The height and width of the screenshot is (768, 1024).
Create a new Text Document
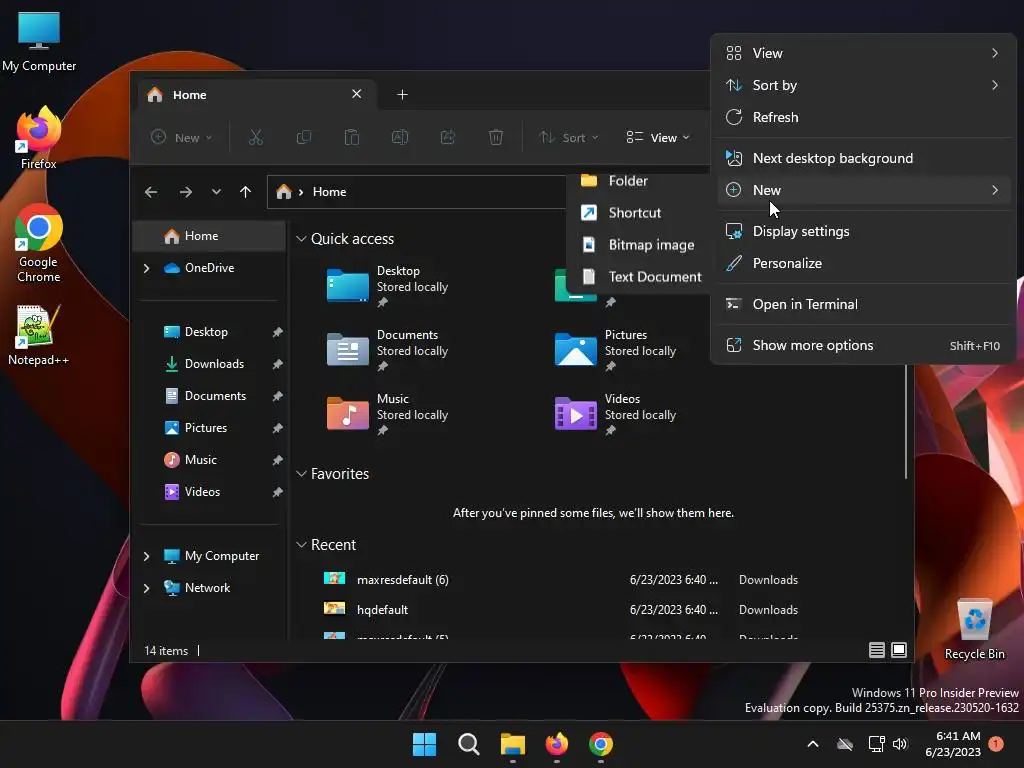640,277
